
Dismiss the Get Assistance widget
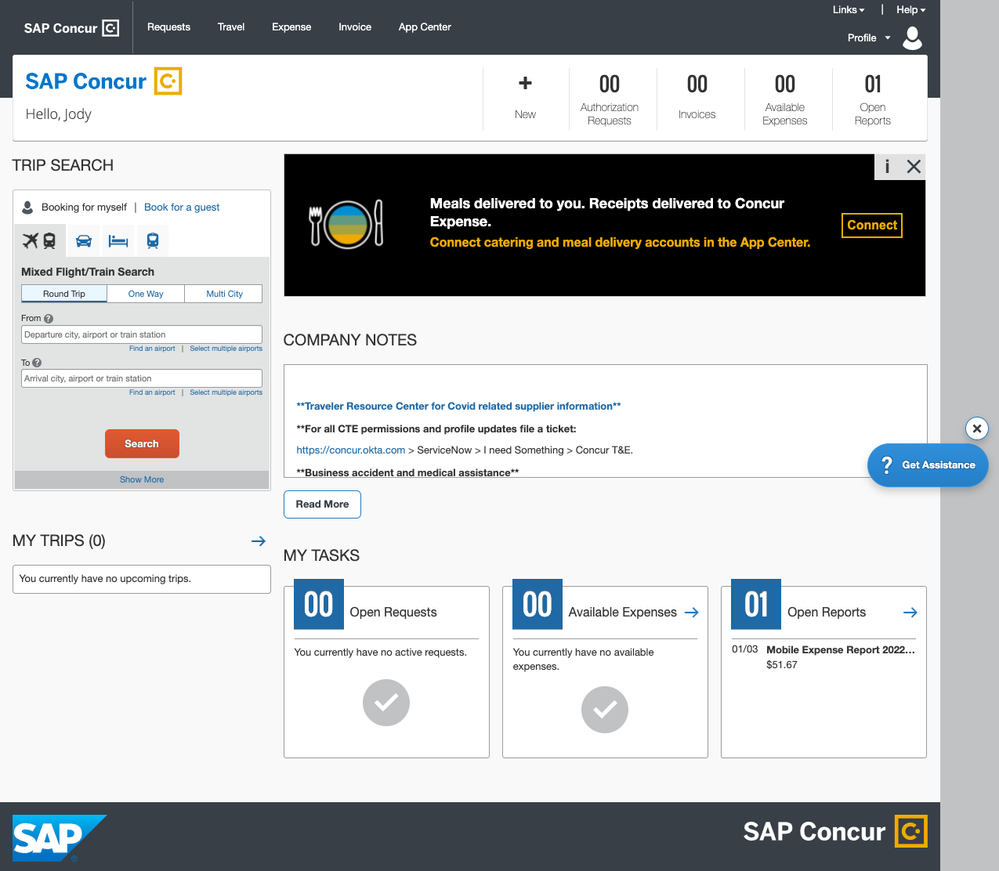coord(977,429)
